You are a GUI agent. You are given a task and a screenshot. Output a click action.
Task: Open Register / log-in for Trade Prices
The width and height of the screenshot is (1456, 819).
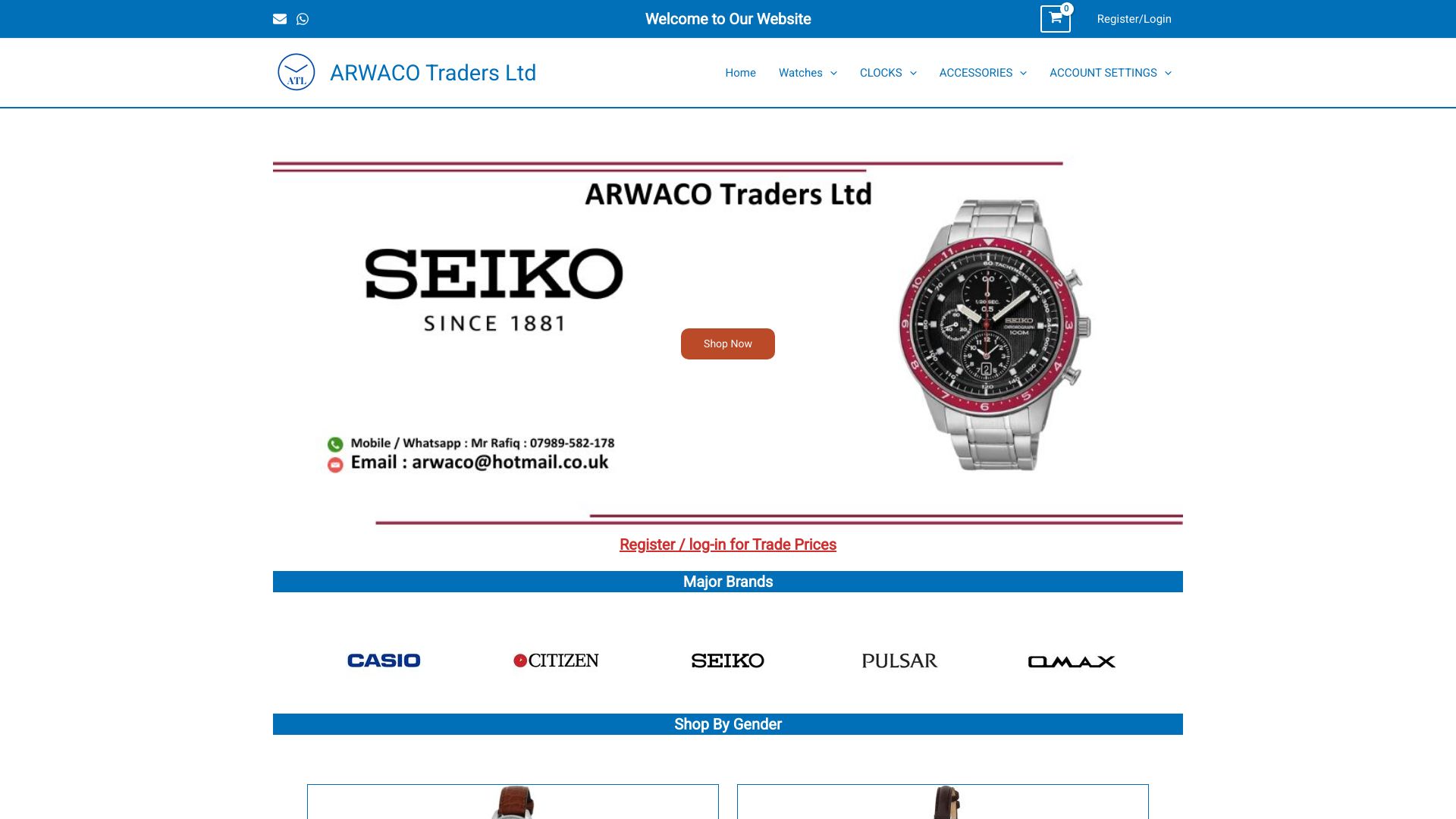(728, 544)
